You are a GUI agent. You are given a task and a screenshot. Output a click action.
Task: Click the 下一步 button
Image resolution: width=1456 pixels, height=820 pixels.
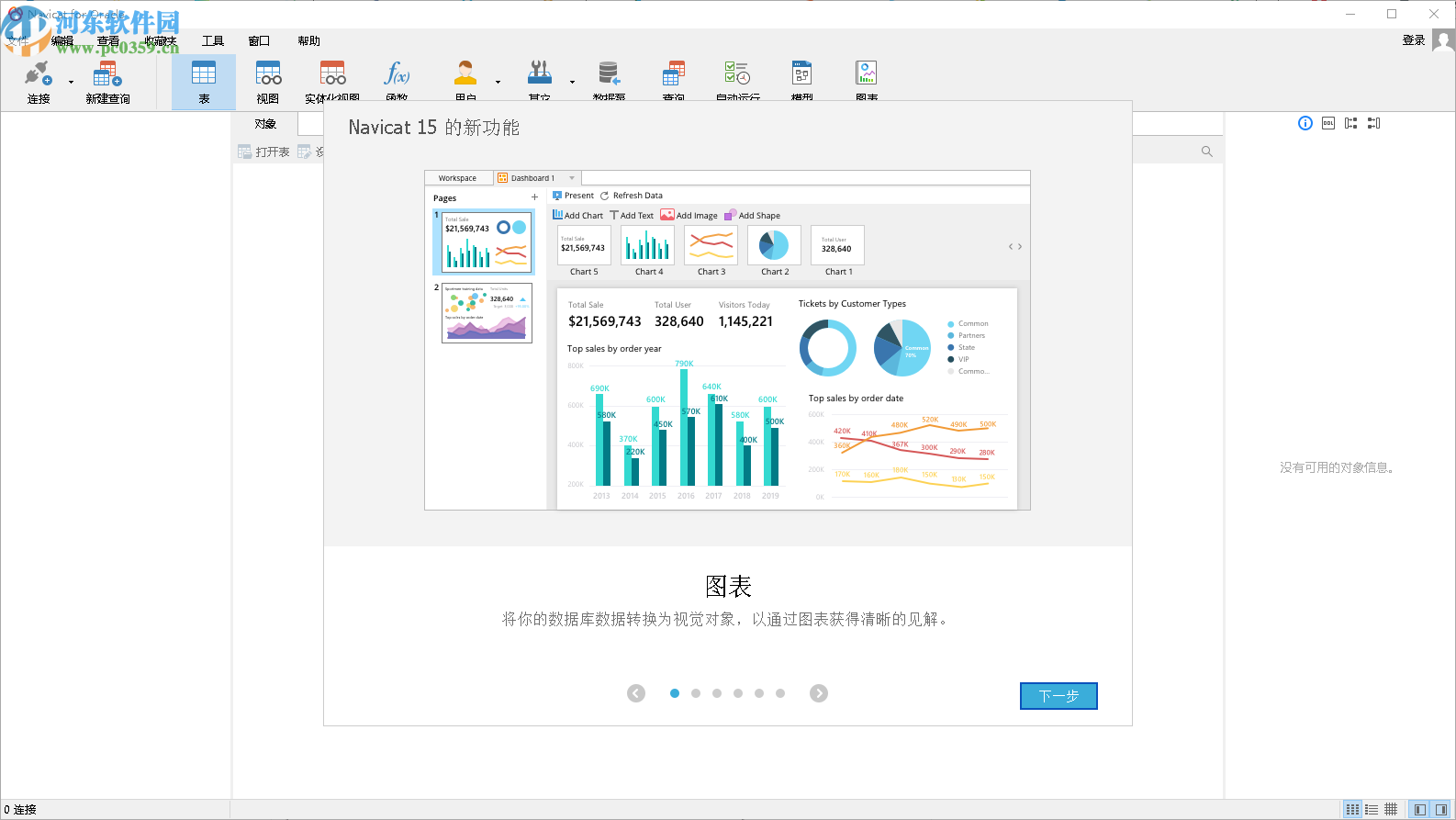pyautogui.click(x=1058, y=696)
